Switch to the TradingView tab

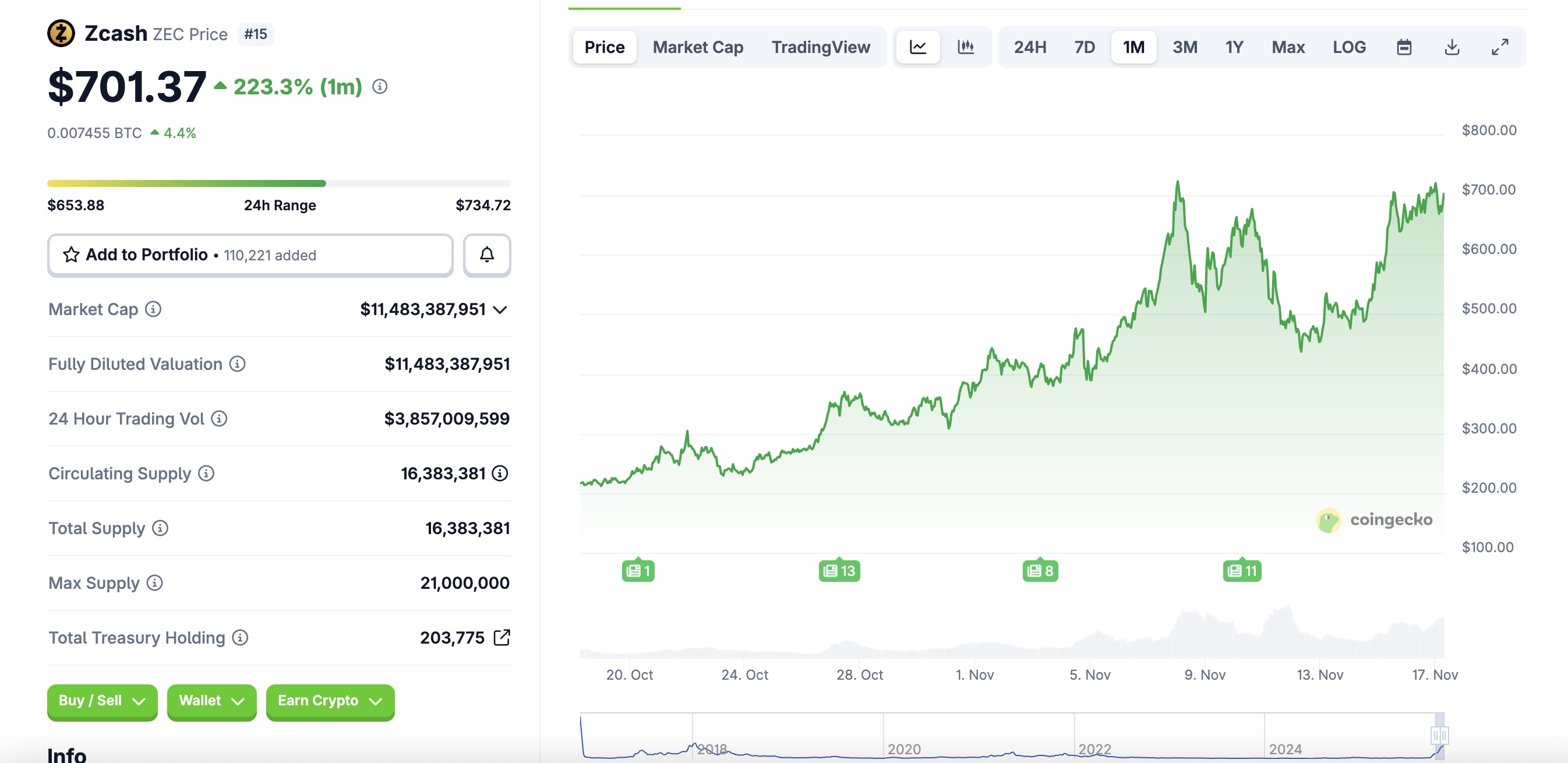click(821, 47)
